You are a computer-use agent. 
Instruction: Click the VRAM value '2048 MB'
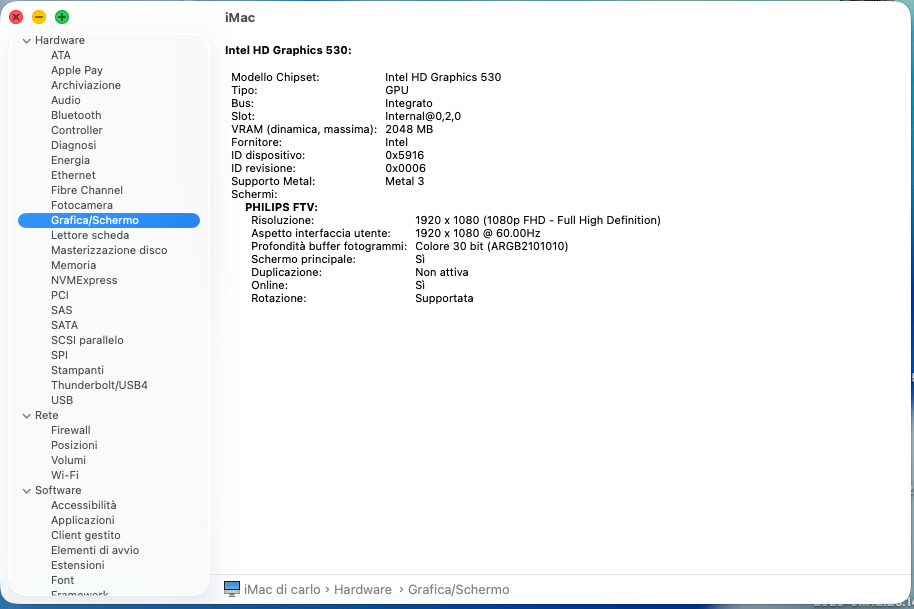(409, 129)
